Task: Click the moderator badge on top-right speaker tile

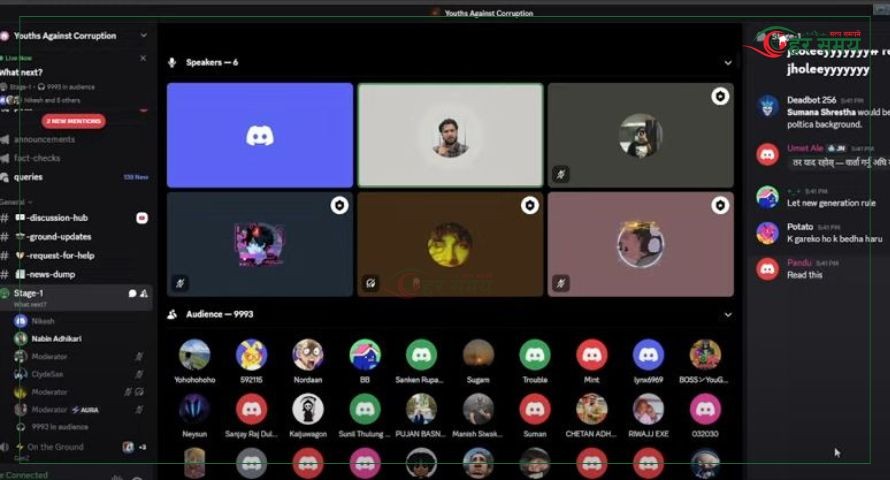Action: pyautogui.click(x=720, y=96)
